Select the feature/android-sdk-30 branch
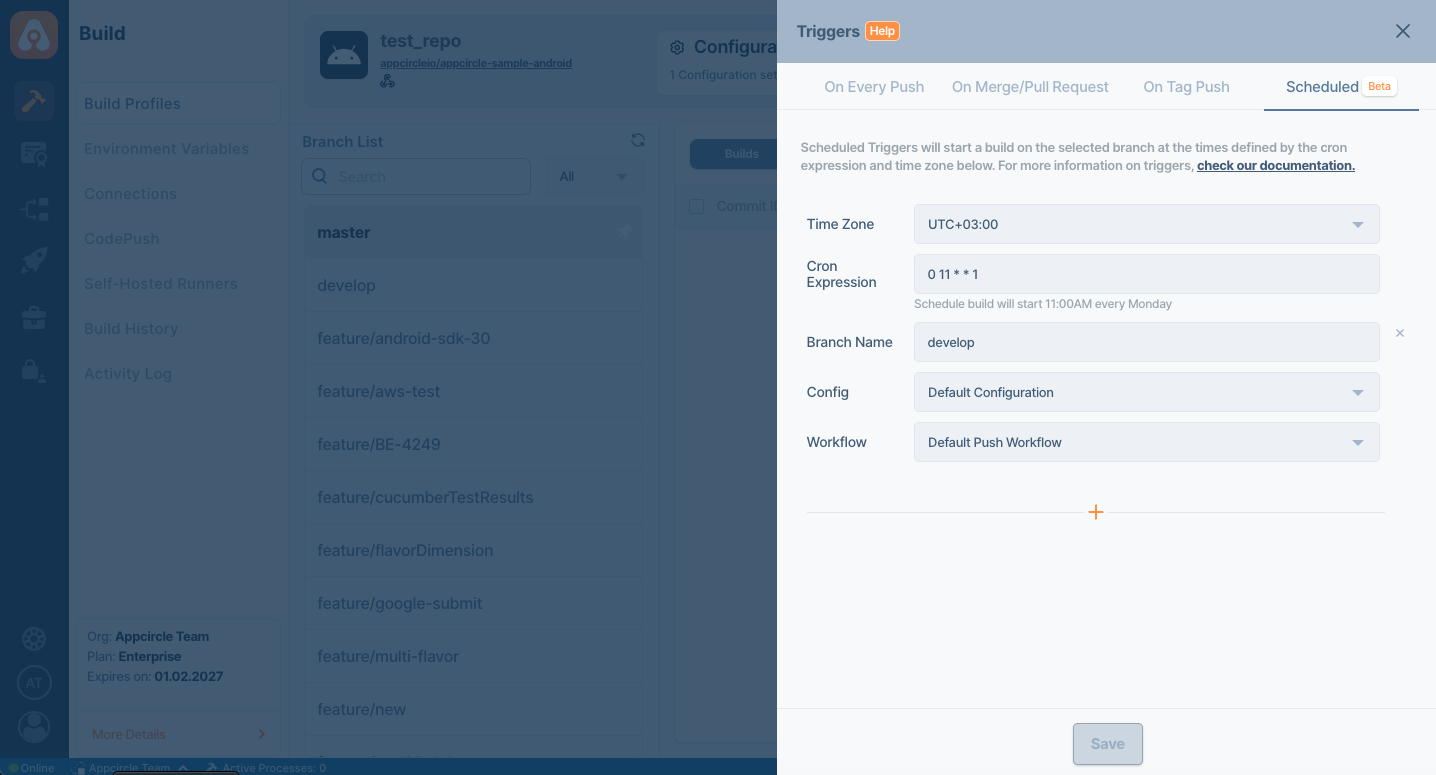The image size is (1436, 775). click(x=473, y=338)
